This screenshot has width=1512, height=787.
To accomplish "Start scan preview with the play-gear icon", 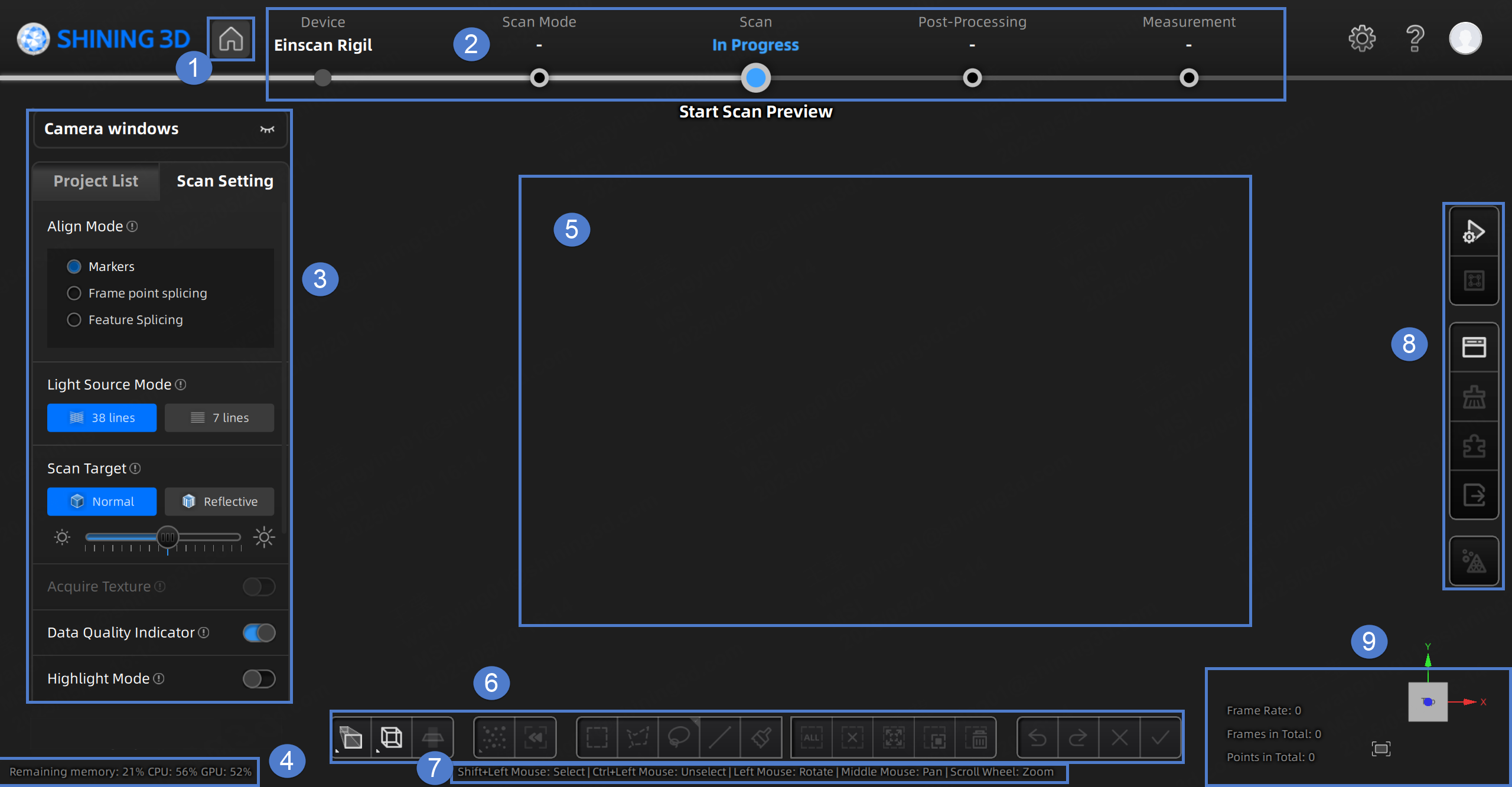I will coord(1474,231).
